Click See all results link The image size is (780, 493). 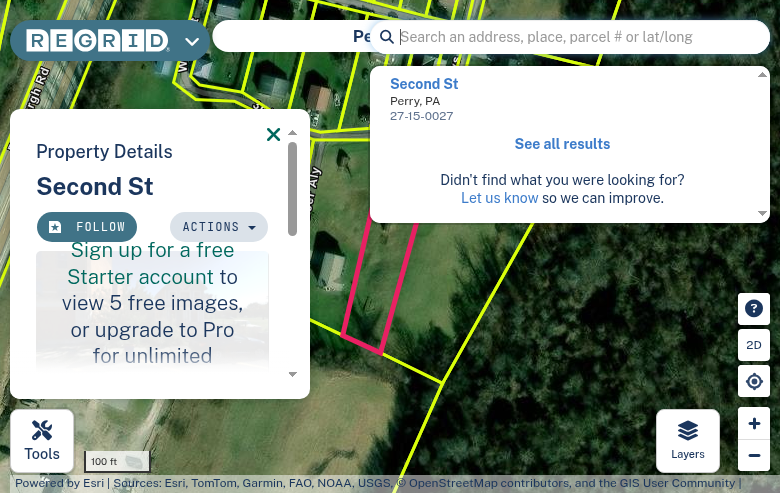pyautogui.click(x=562, y=144)
